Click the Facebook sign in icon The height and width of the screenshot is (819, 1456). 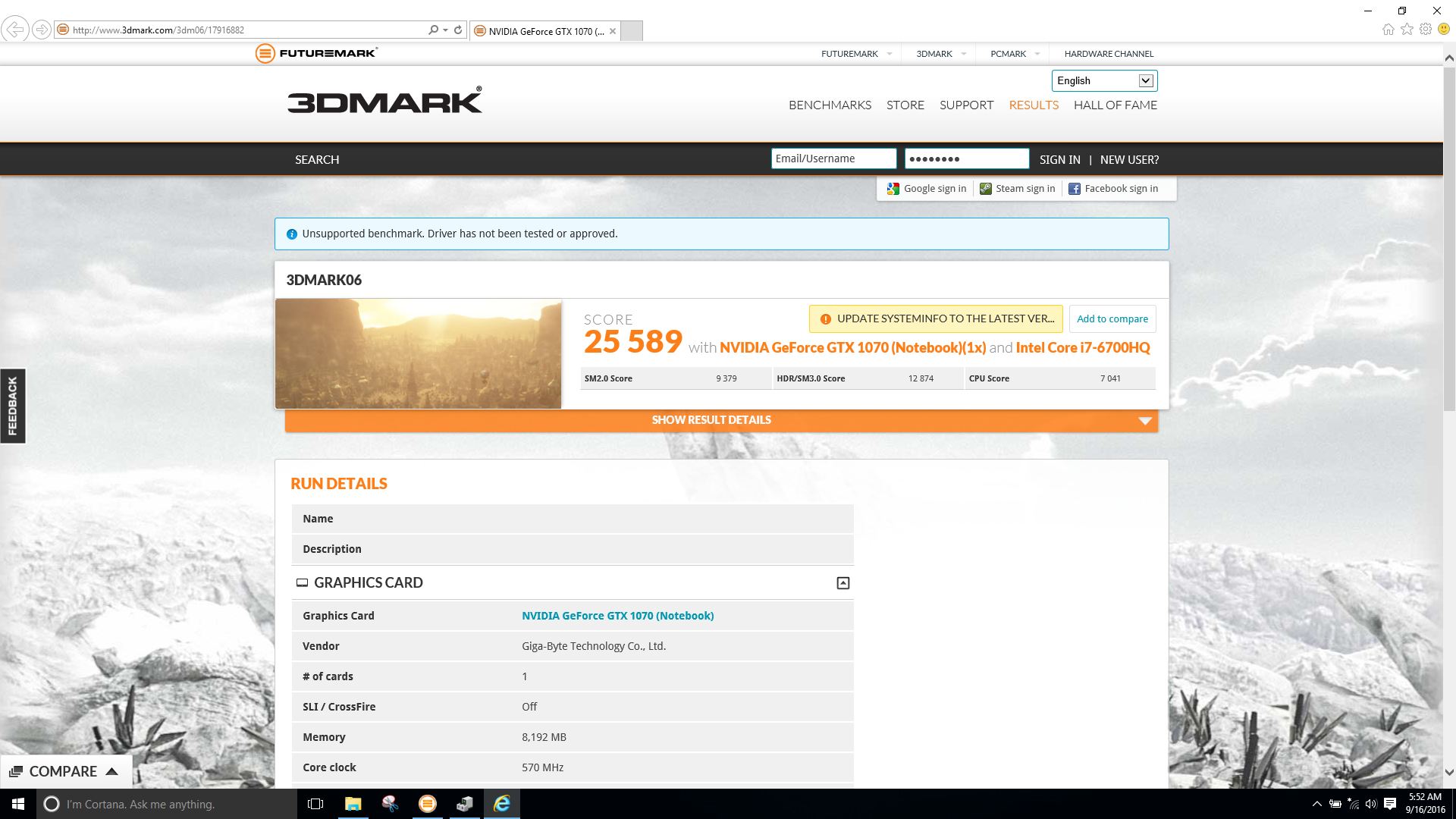tap(1075, 189)
